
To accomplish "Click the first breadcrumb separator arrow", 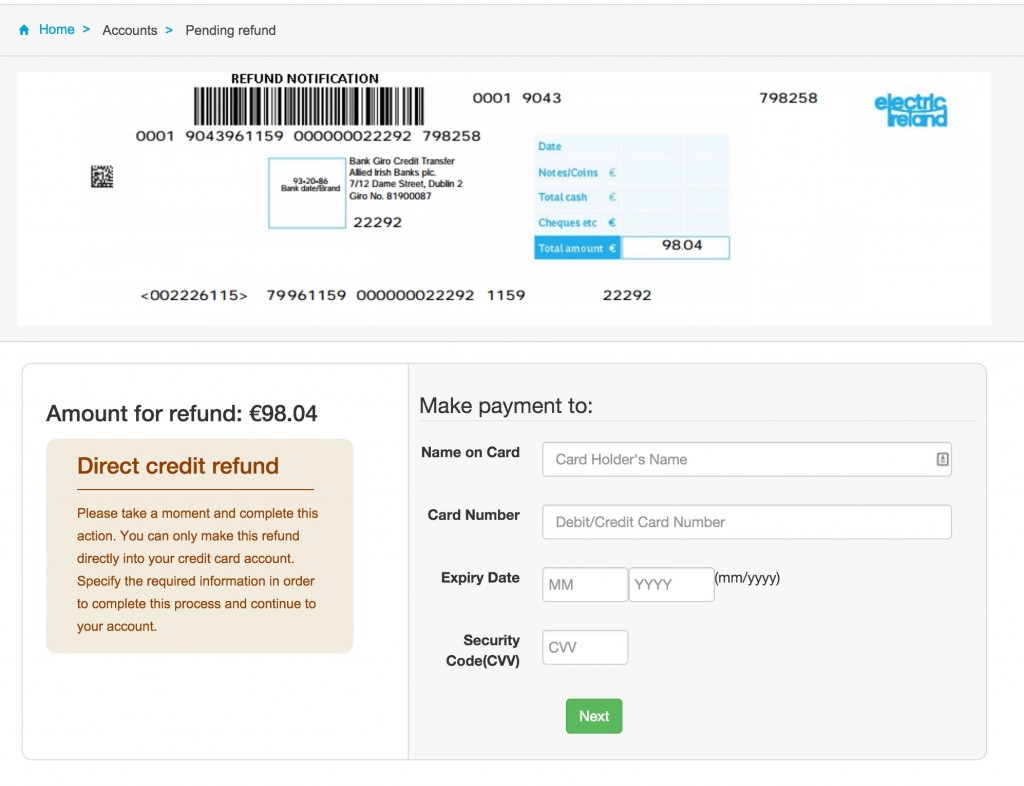I will 87,30.
